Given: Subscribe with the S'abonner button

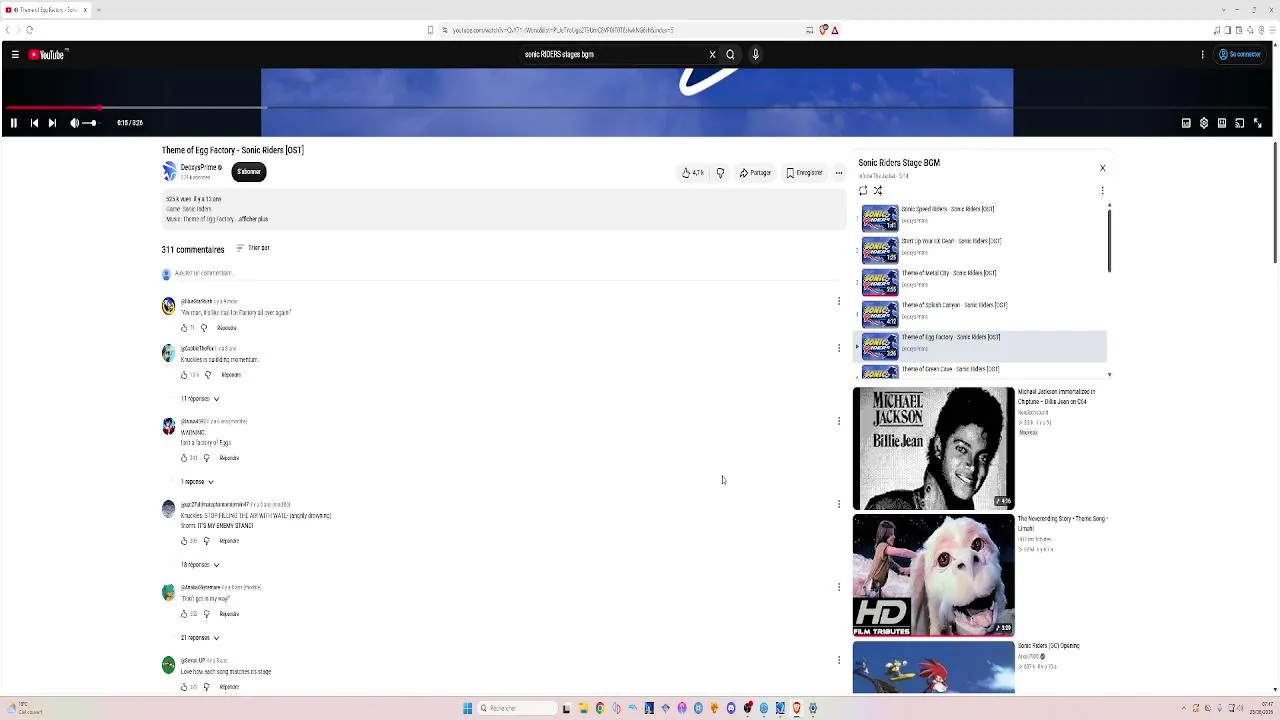Looking at the screenshot, I should tap(249, 172).
